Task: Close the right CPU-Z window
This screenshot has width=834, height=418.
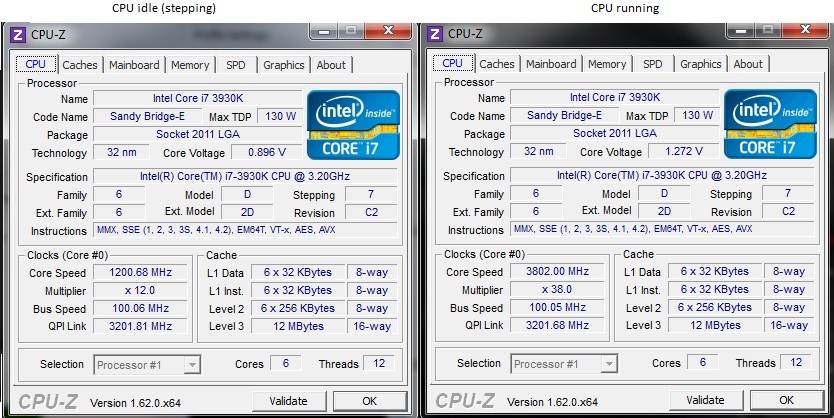Action: click(805, 30)
